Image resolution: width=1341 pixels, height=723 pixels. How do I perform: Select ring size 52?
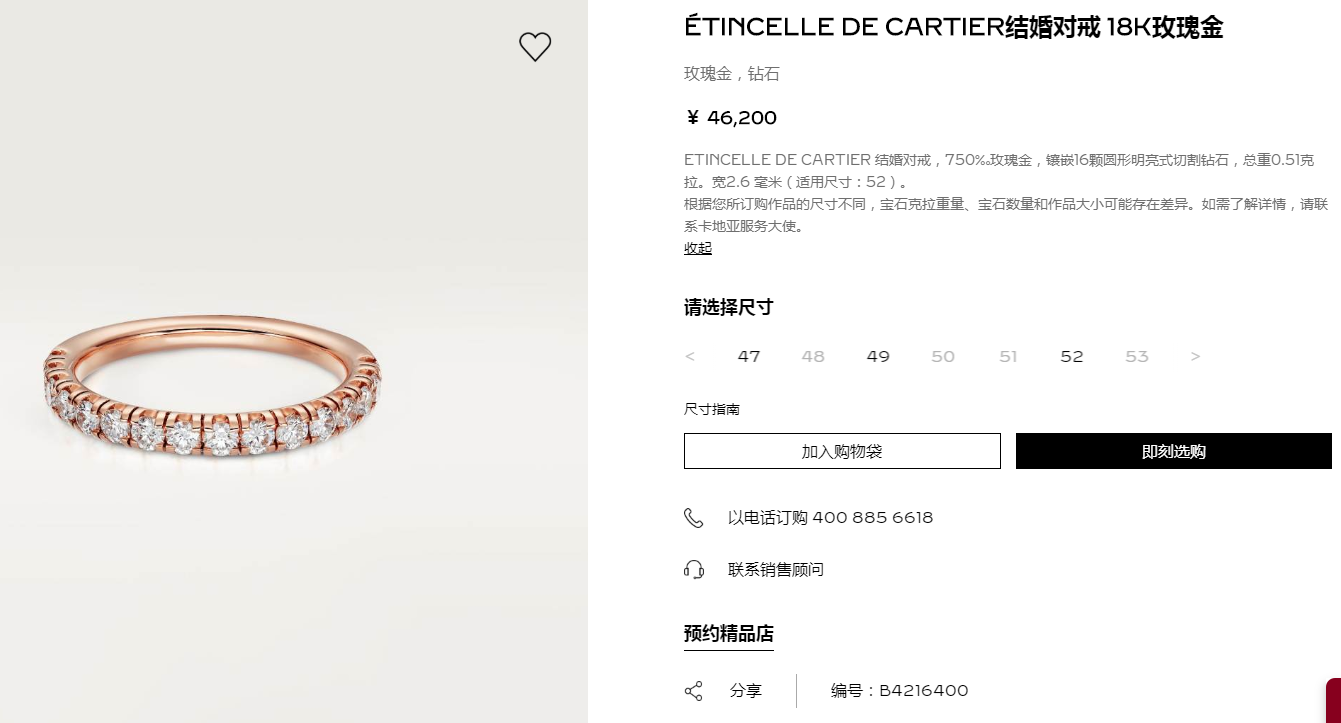pyautogui.click(x=1072, y=357)
